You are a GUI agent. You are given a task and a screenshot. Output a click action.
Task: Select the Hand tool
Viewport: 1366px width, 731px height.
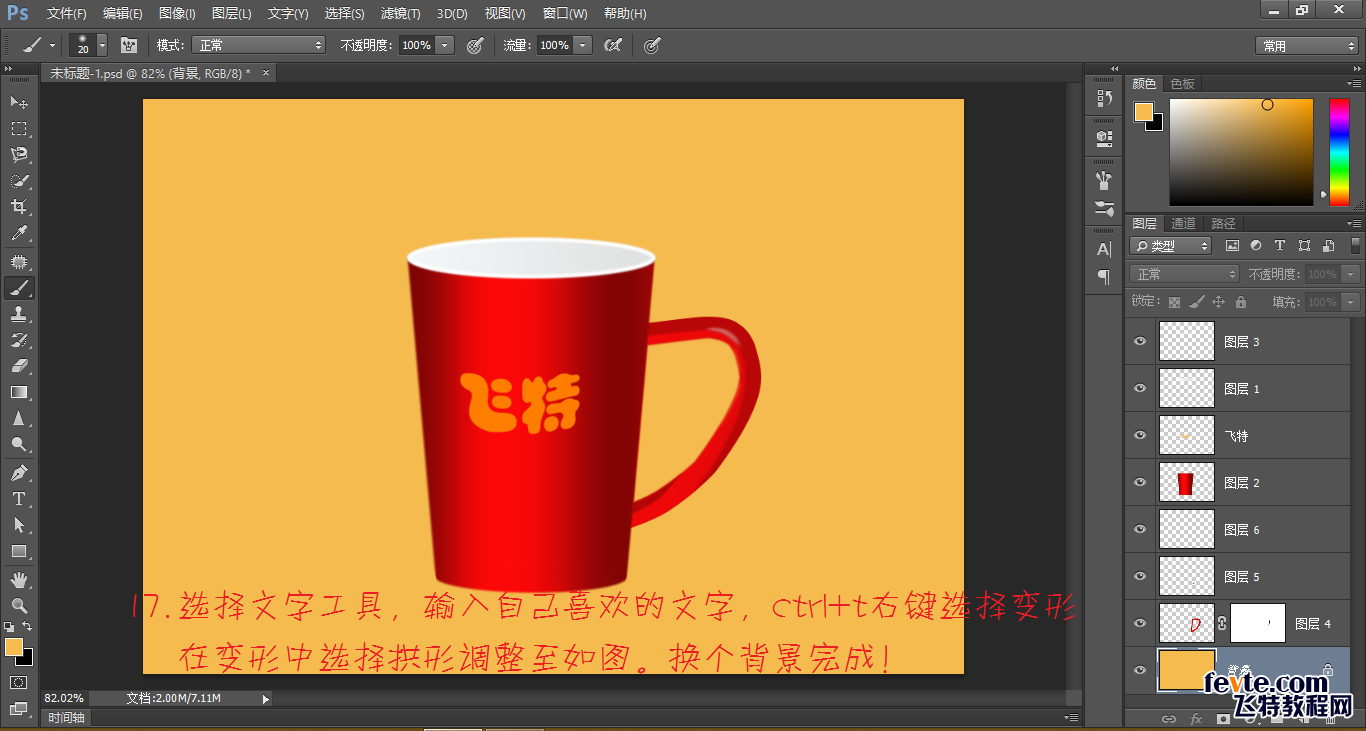click(19, 579)
